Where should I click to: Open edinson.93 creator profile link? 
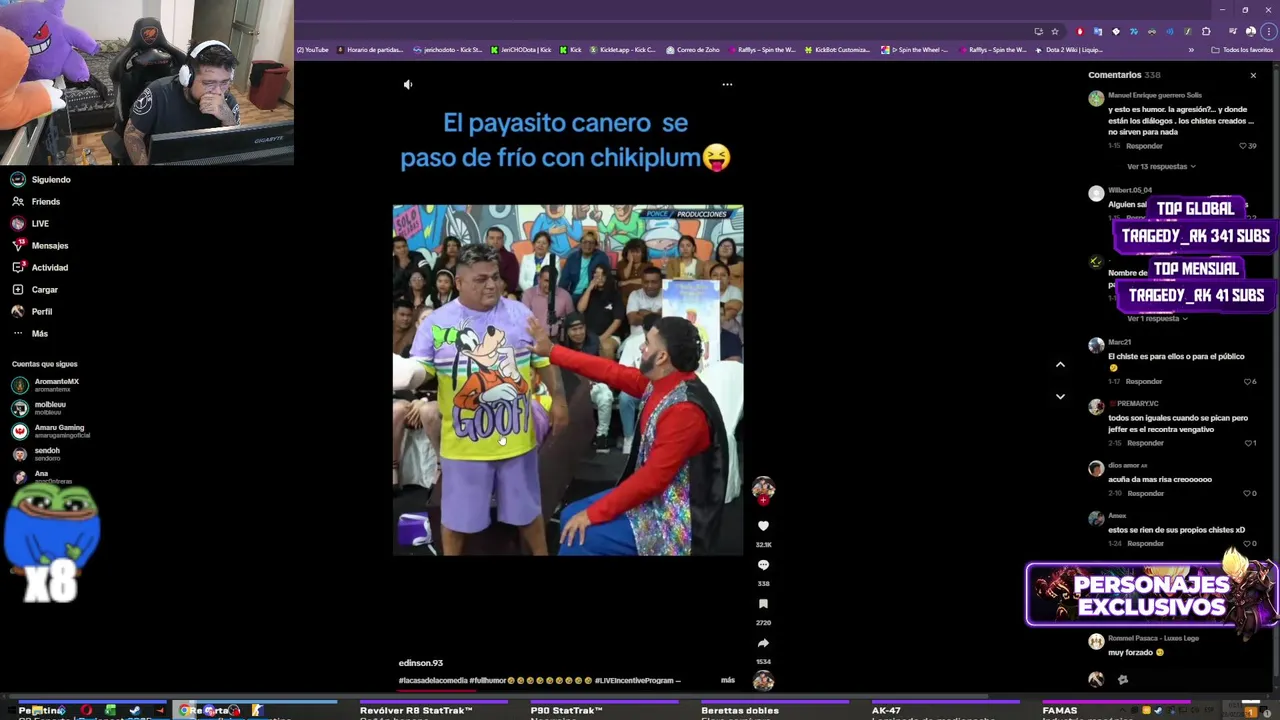[x=420, y=663]
